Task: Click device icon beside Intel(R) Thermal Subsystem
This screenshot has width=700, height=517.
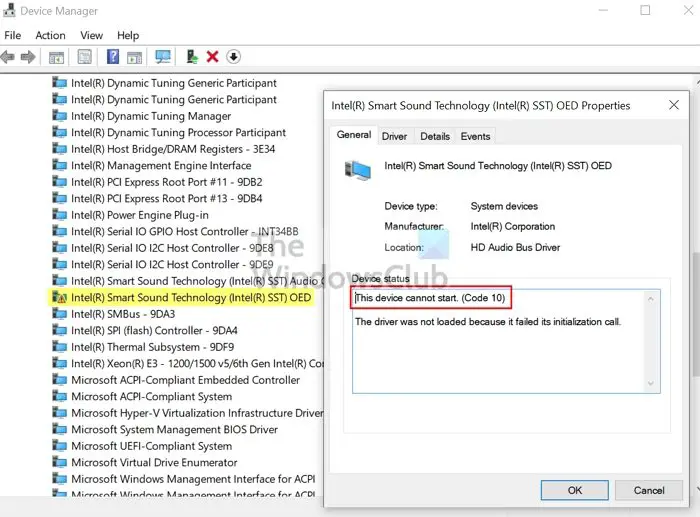Action: click(59, 347)
